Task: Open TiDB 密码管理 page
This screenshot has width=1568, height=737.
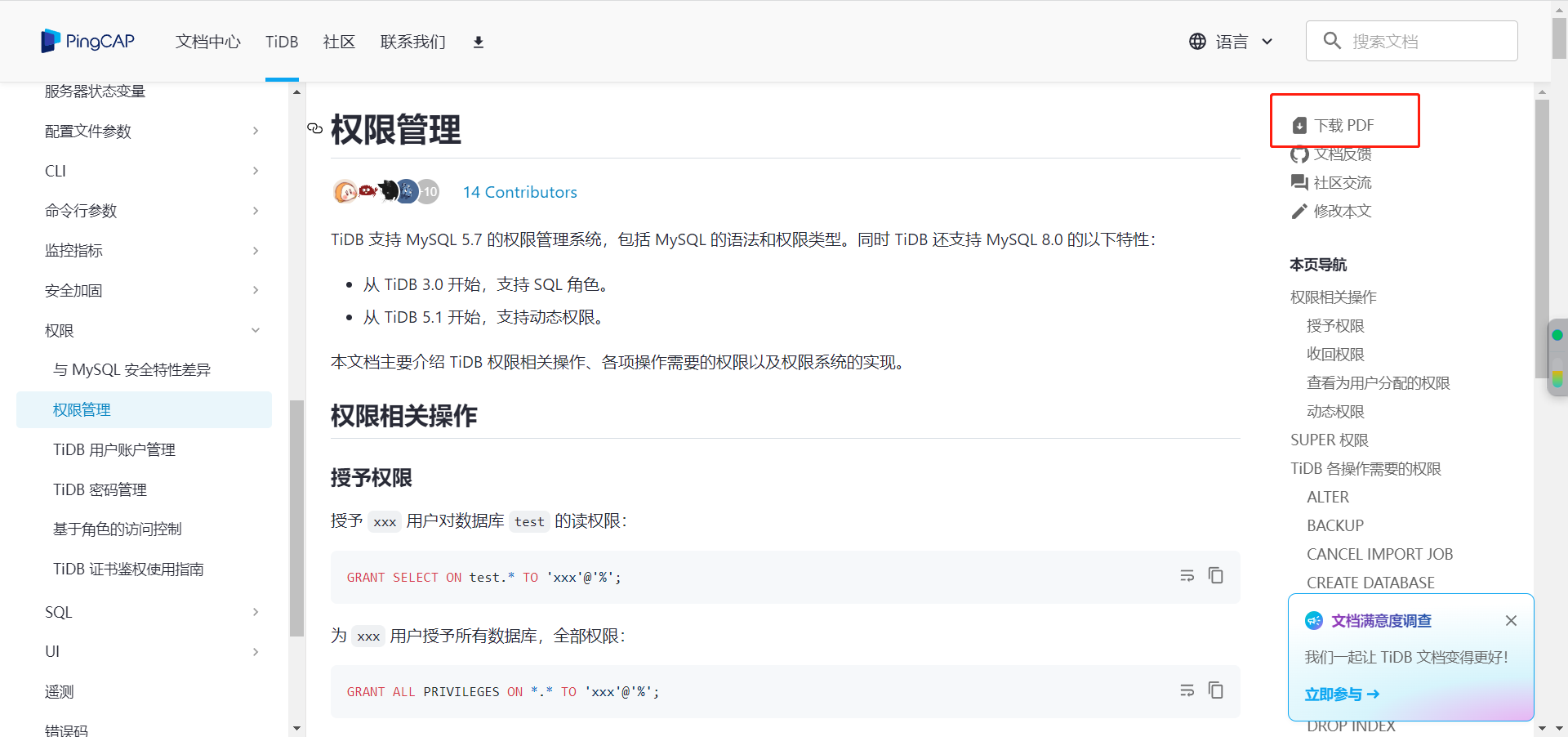Action: 100,490
